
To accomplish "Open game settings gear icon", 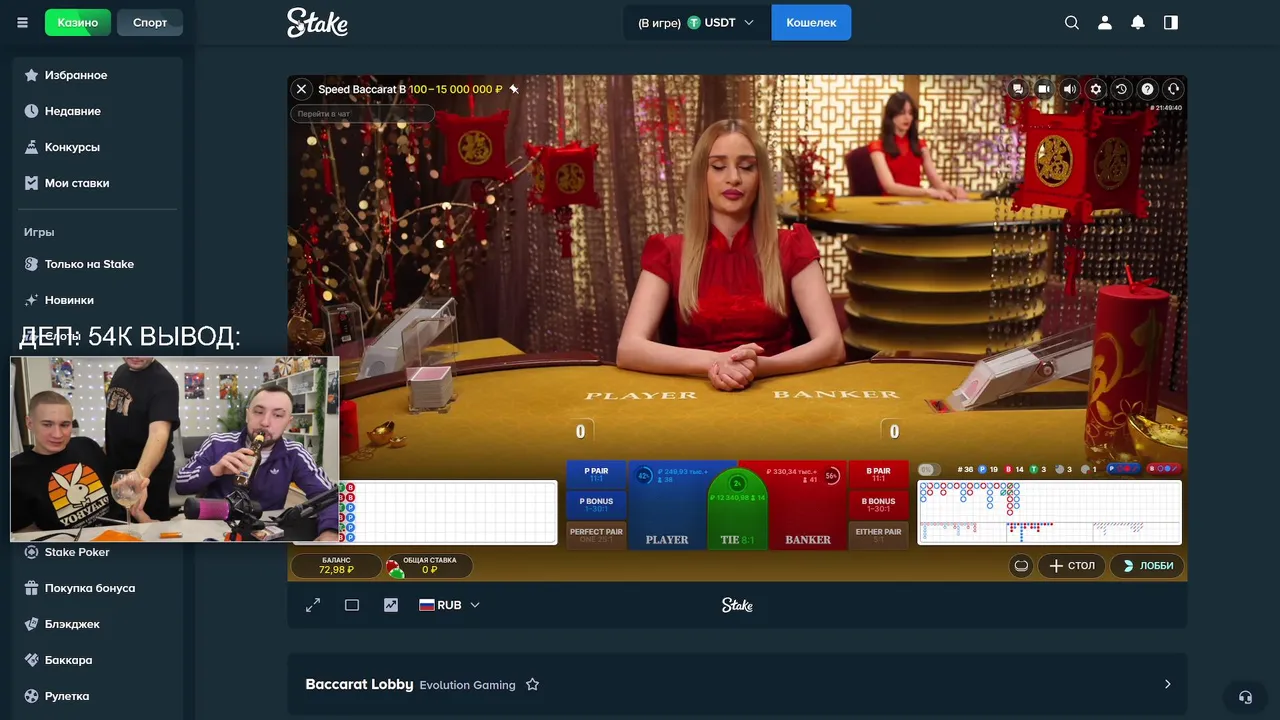I will click(x=1096, y=89).
